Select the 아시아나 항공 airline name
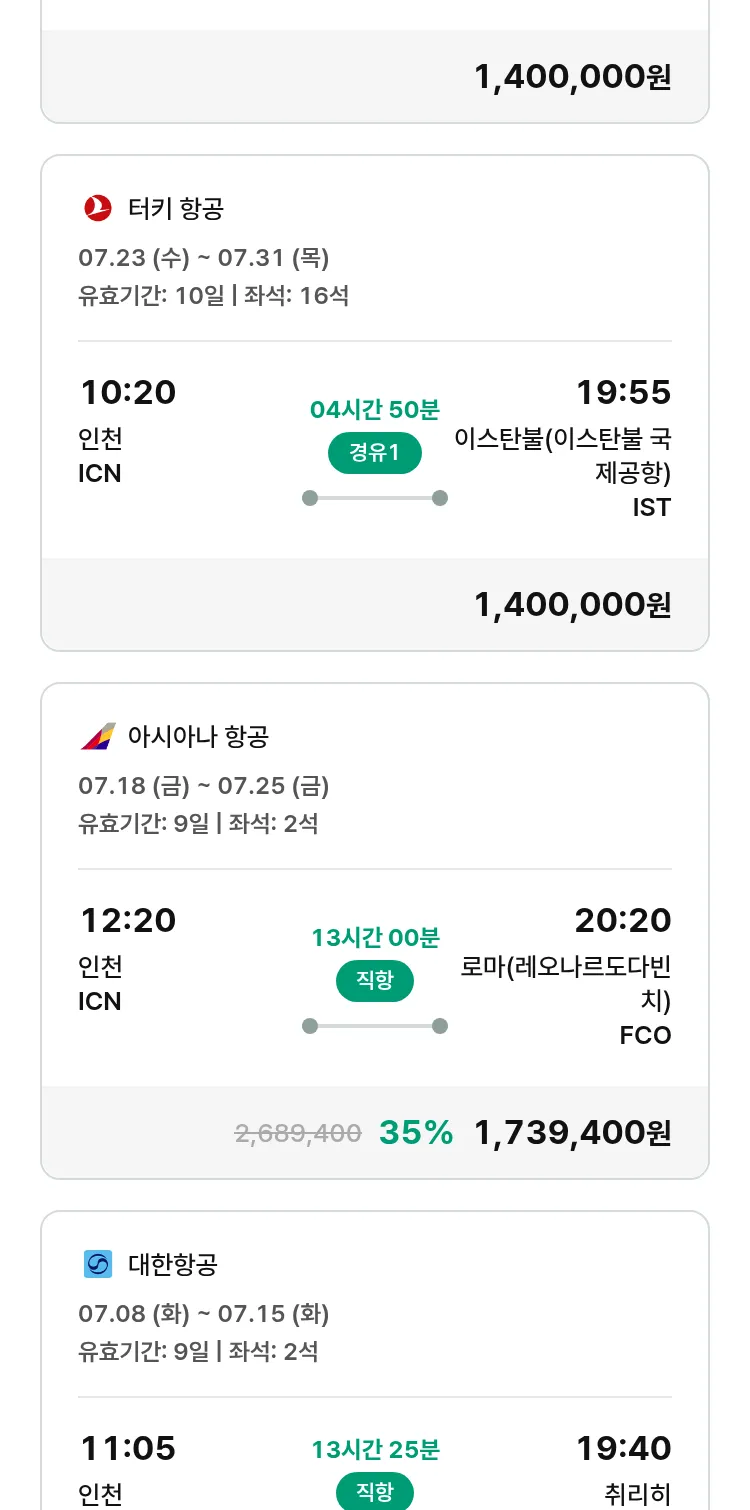This screenshot has height=1510, width=750. coord(198,736)
